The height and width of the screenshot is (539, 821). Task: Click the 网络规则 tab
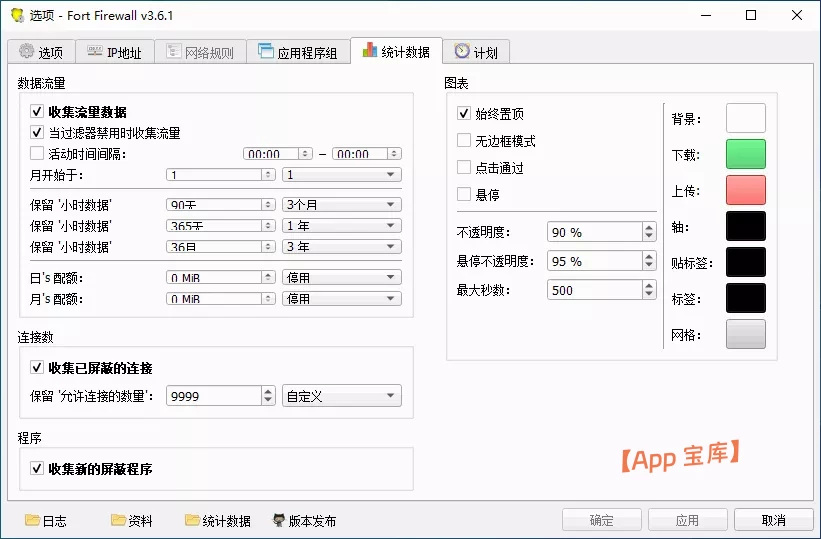tap(200, 52)
